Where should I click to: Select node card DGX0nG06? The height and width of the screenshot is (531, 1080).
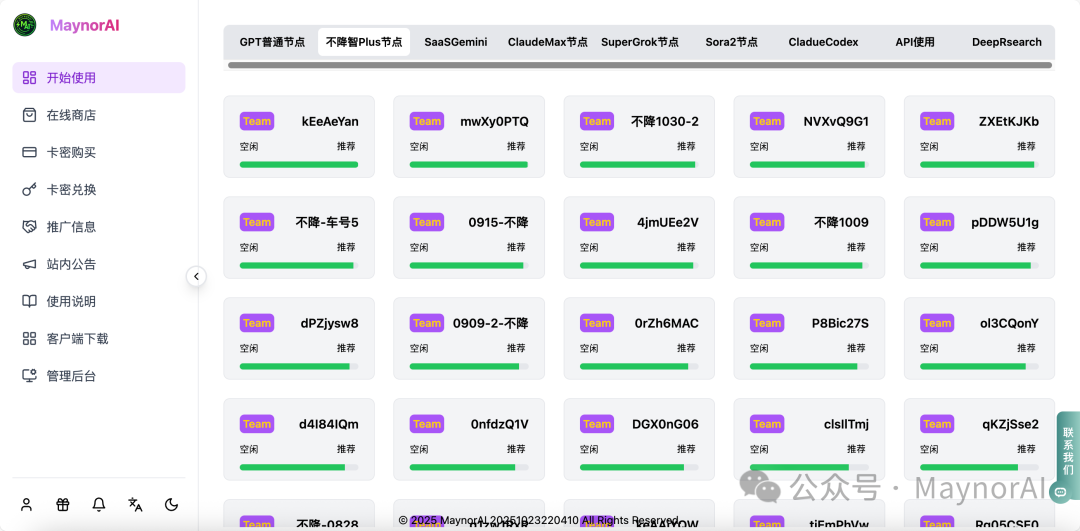639,439
